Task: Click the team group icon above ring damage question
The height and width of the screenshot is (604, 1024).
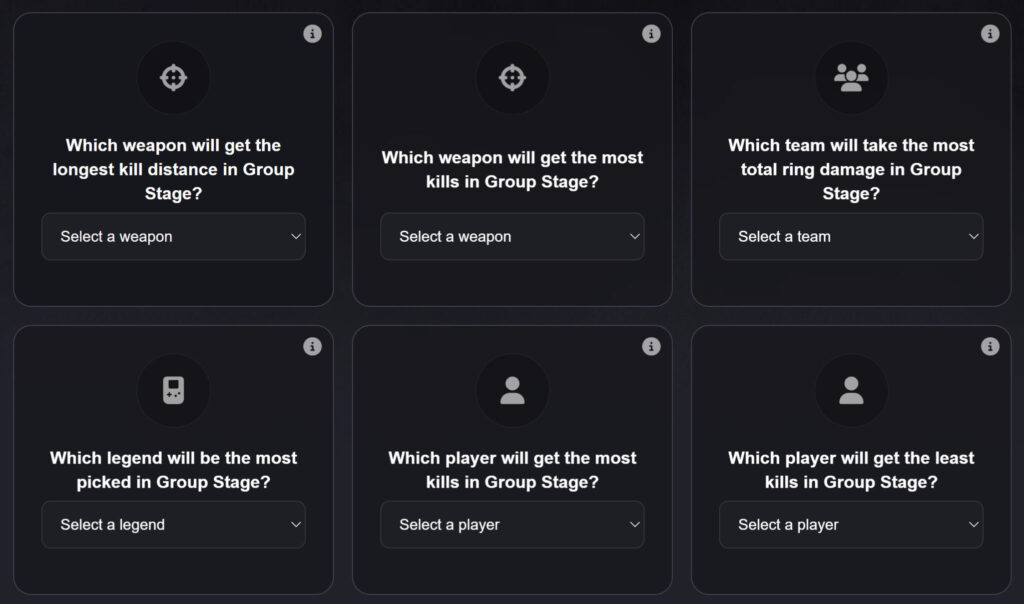Action: (x=851, y=78)
